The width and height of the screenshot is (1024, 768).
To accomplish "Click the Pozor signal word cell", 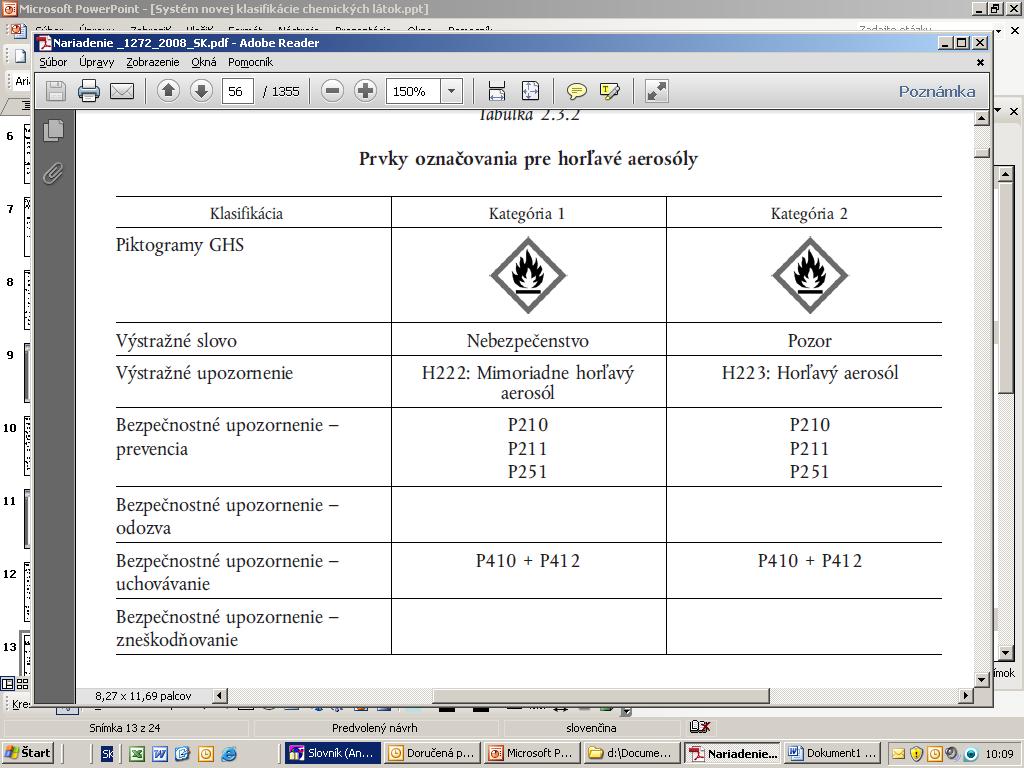I will coord(810,340).
